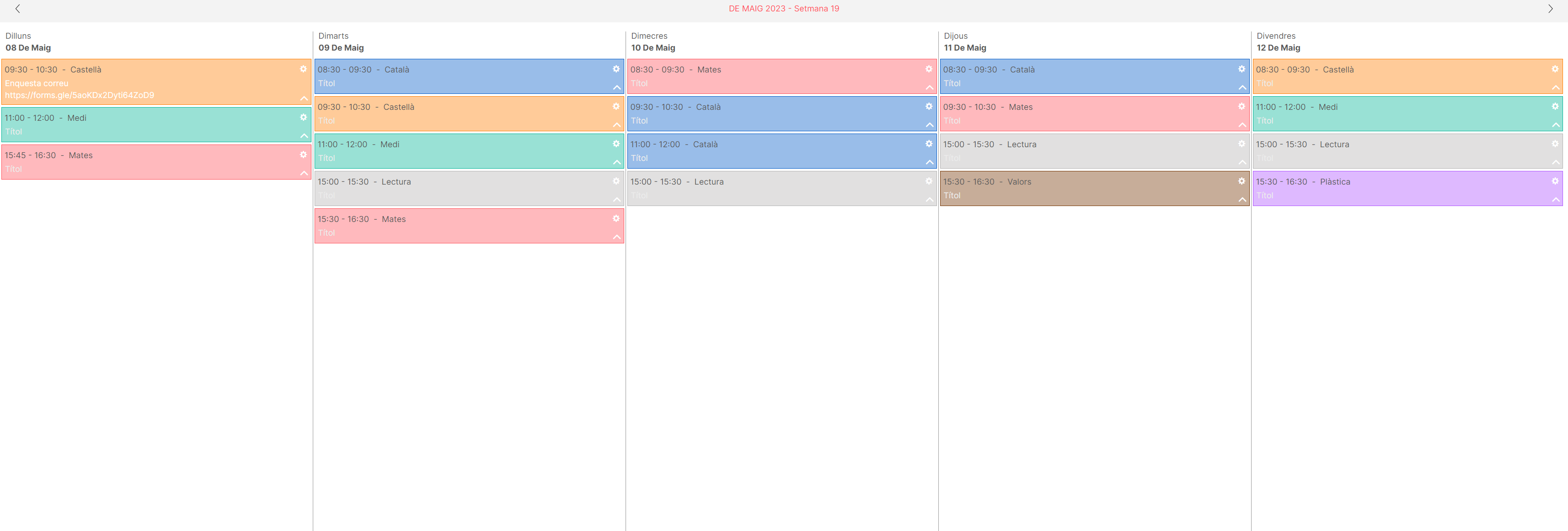Image resolution: width=1568 pixels, height=531 pixels.
Task: Open settings gear on Thursday Mates card
Action: (1242, 106)
